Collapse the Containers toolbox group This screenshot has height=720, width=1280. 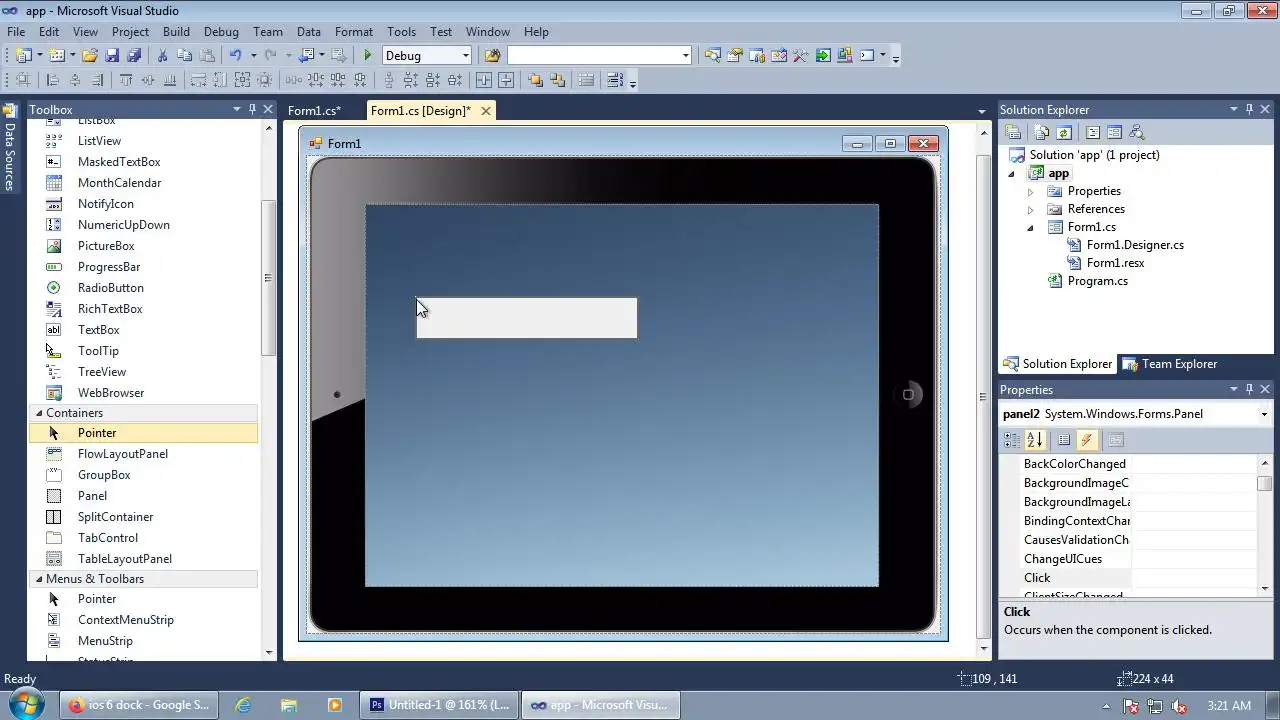(x=40, y=413)
